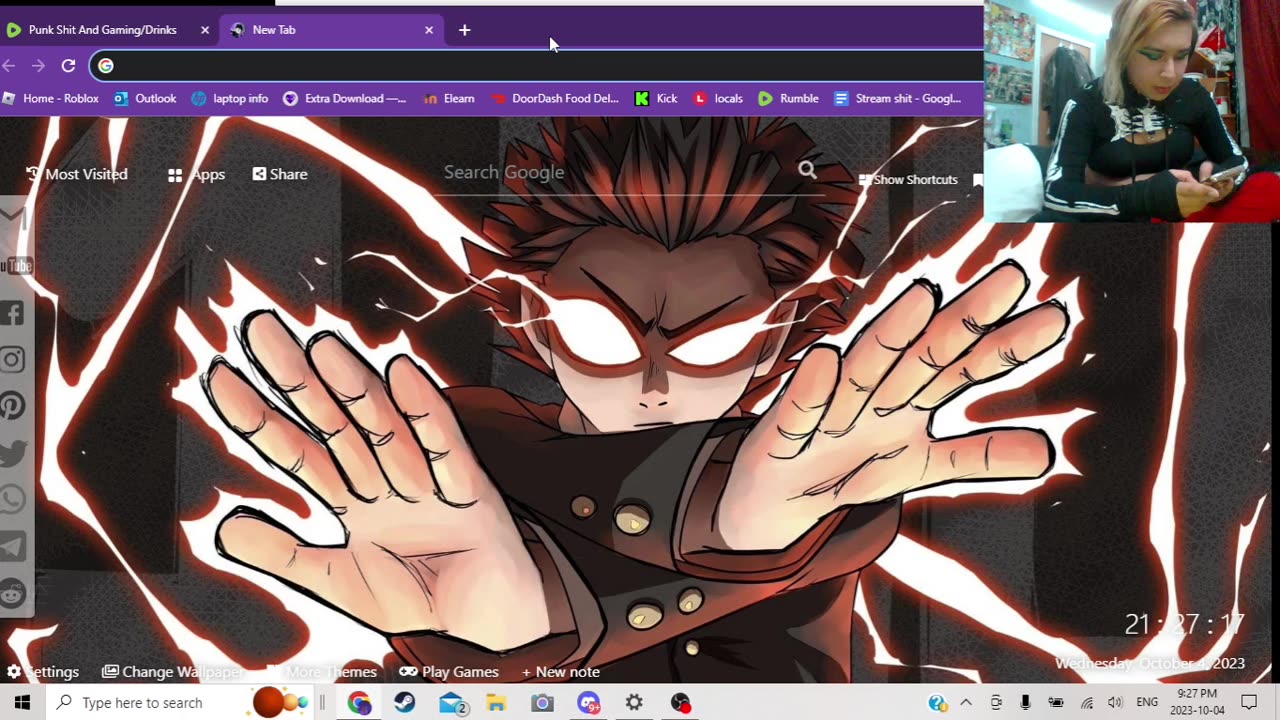The image size is (1280, 720).
Task: Click the Windows taskbar search box
Action: pos(180,703)
